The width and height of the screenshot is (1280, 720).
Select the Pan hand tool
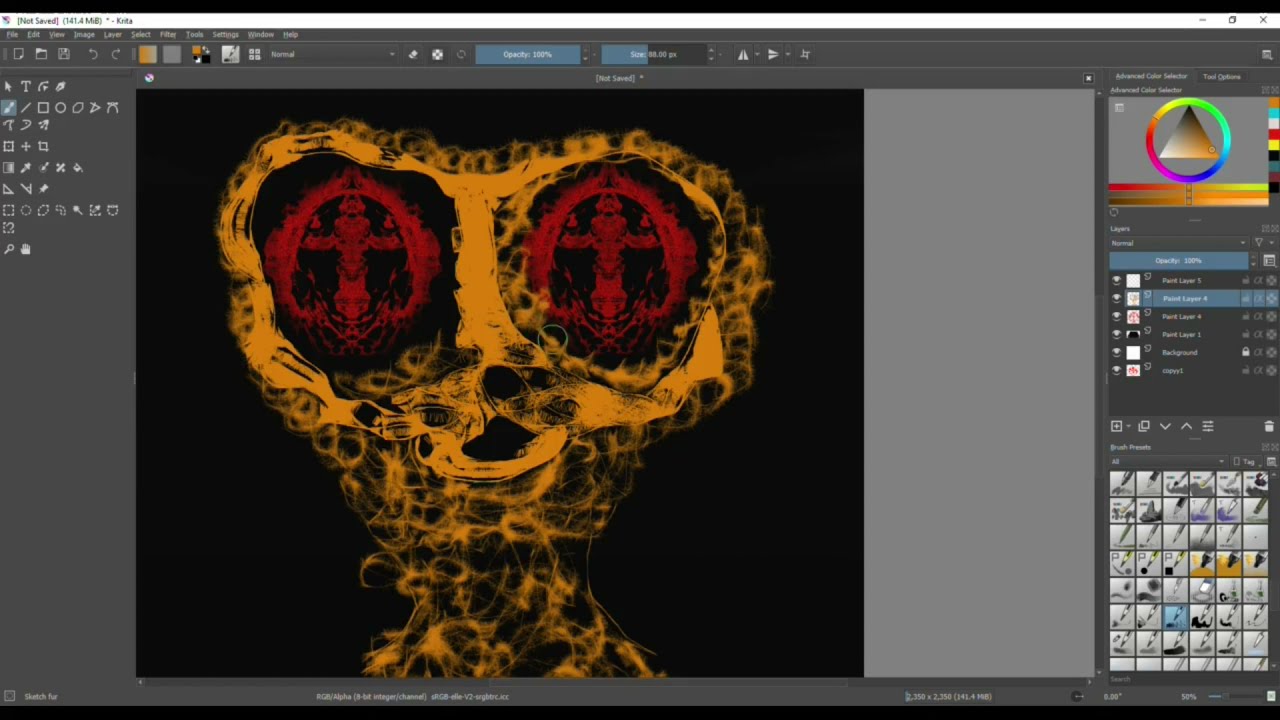(26, 249)
